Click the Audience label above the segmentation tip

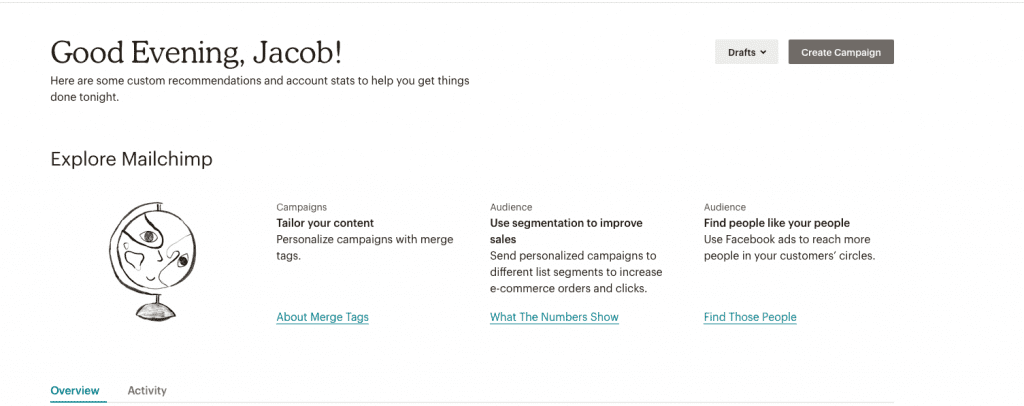click(x=511, y=207)
